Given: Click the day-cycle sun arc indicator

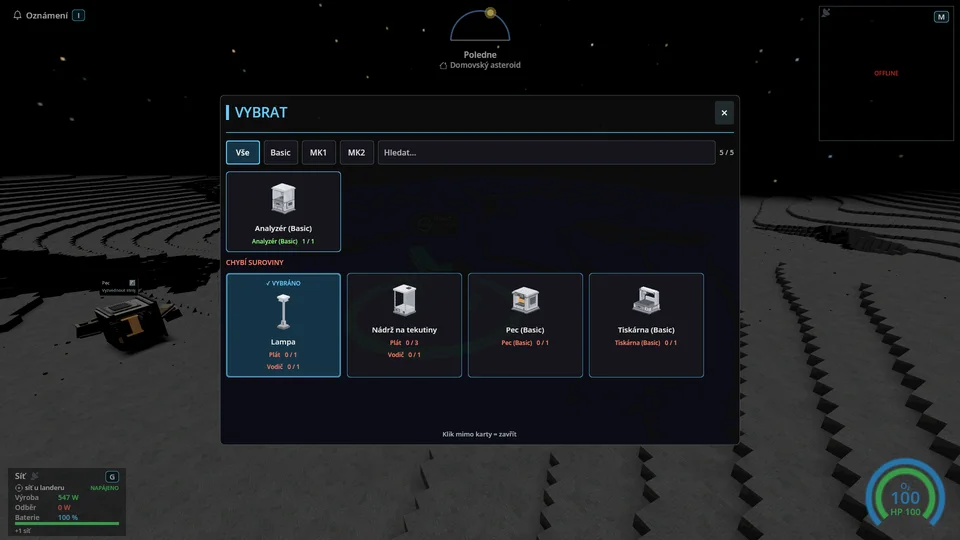Looking at the screenshot, I should point(480,25).
